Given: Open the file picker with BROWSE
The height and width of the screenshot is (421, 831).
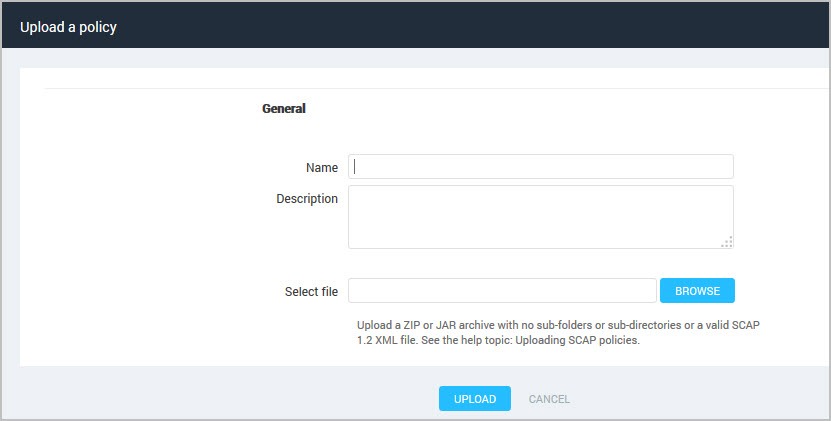Looking at the screenshot, I should tap(697, 291).
